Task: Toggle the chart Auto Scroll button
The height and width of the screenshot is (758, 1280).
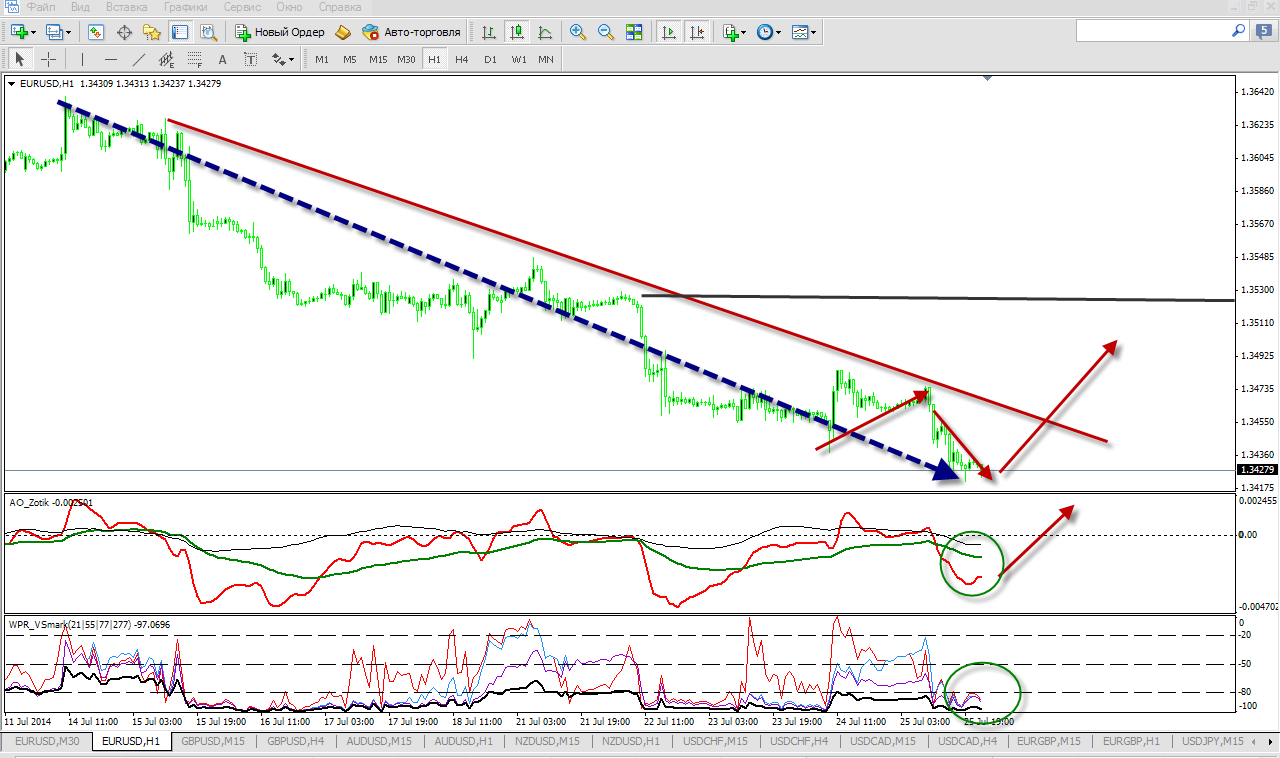Action: pos(669,32)
